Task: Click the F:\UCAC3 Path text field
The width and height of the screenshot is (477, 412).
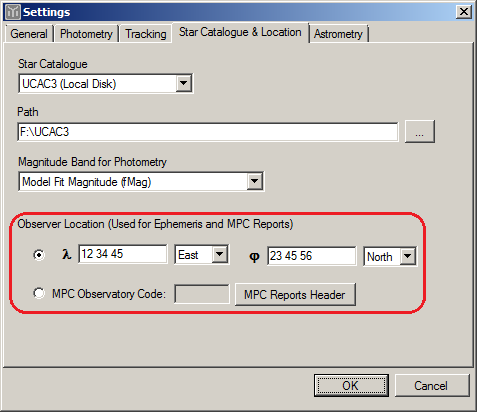Action: (208, 132)
